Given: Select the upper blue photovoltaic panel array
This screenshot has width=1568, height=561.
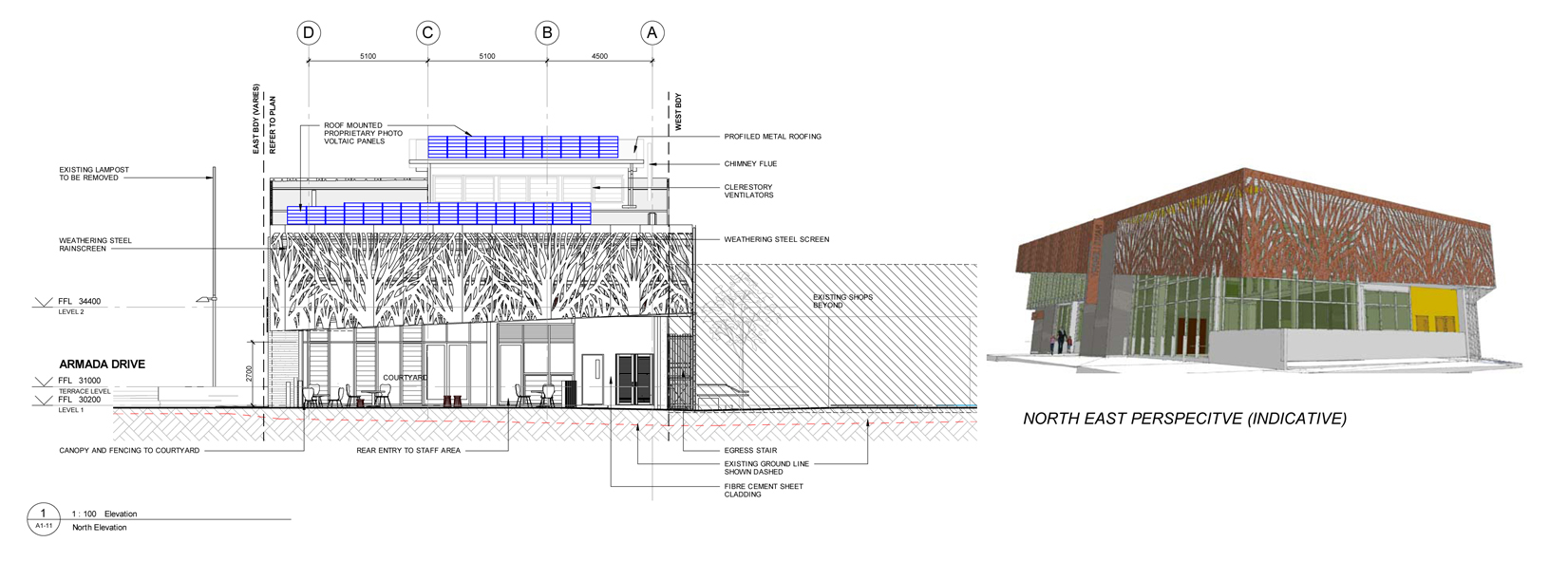Looking at the screenshot, I should [x=522, y=146].
